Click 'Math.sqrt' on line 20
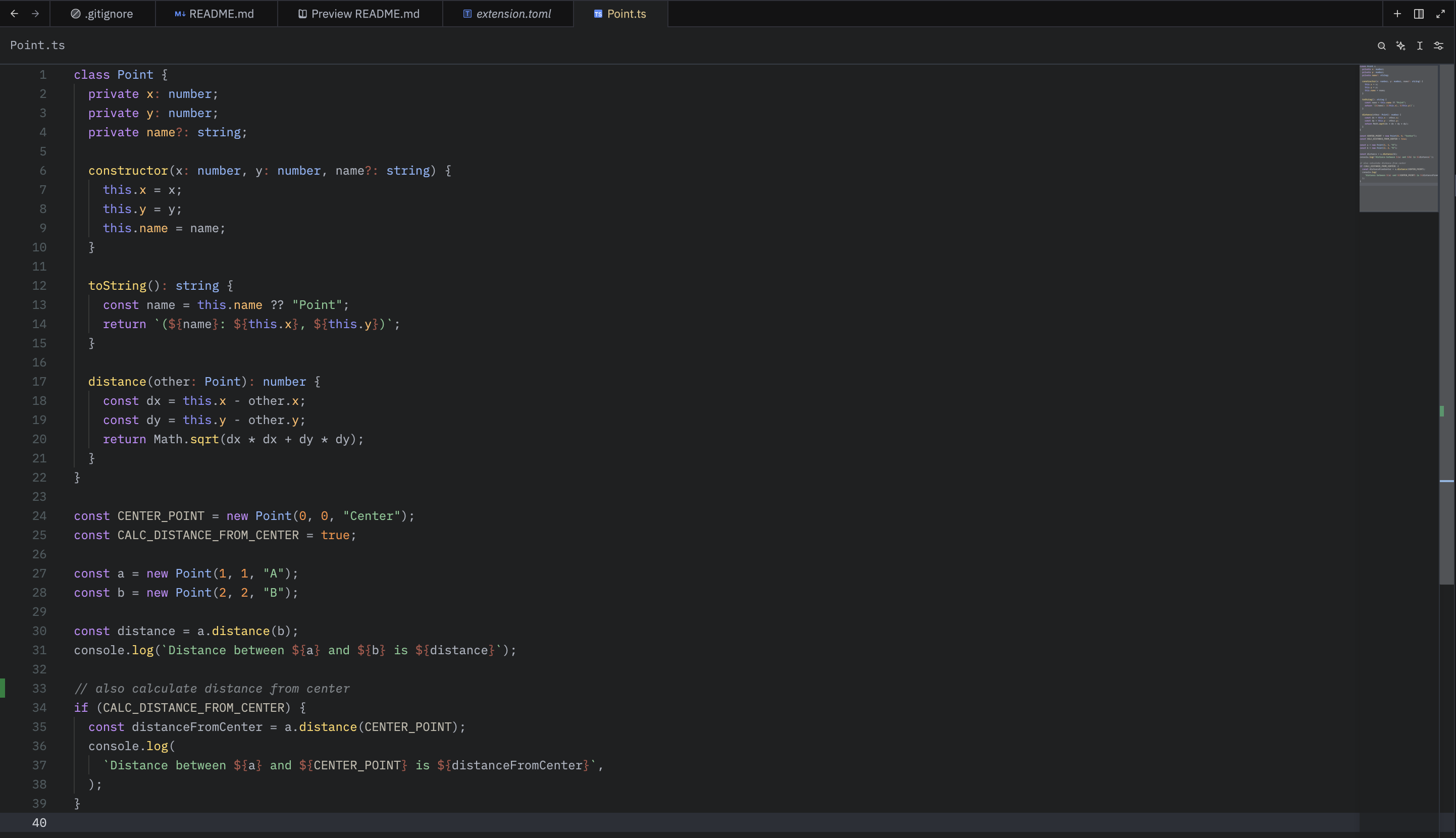The image size is (1456, 838). [186, 439]
